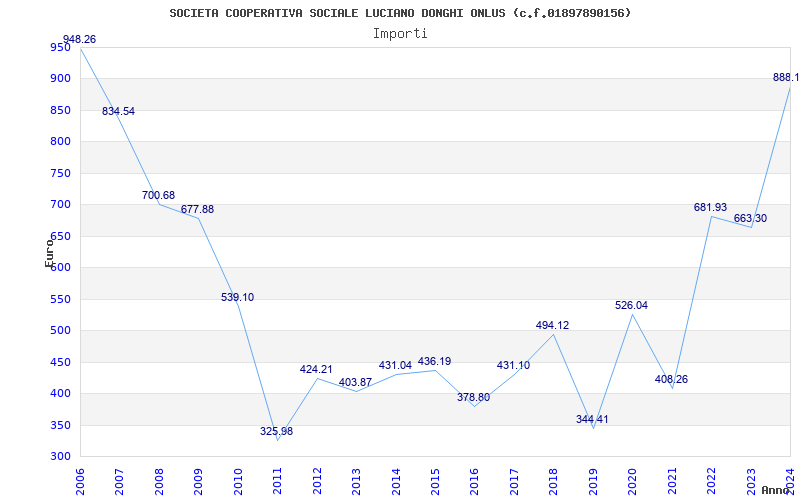800x500 pixels.
Task: Click the 888.1 value label for 2024
Action: pos(786,78)
